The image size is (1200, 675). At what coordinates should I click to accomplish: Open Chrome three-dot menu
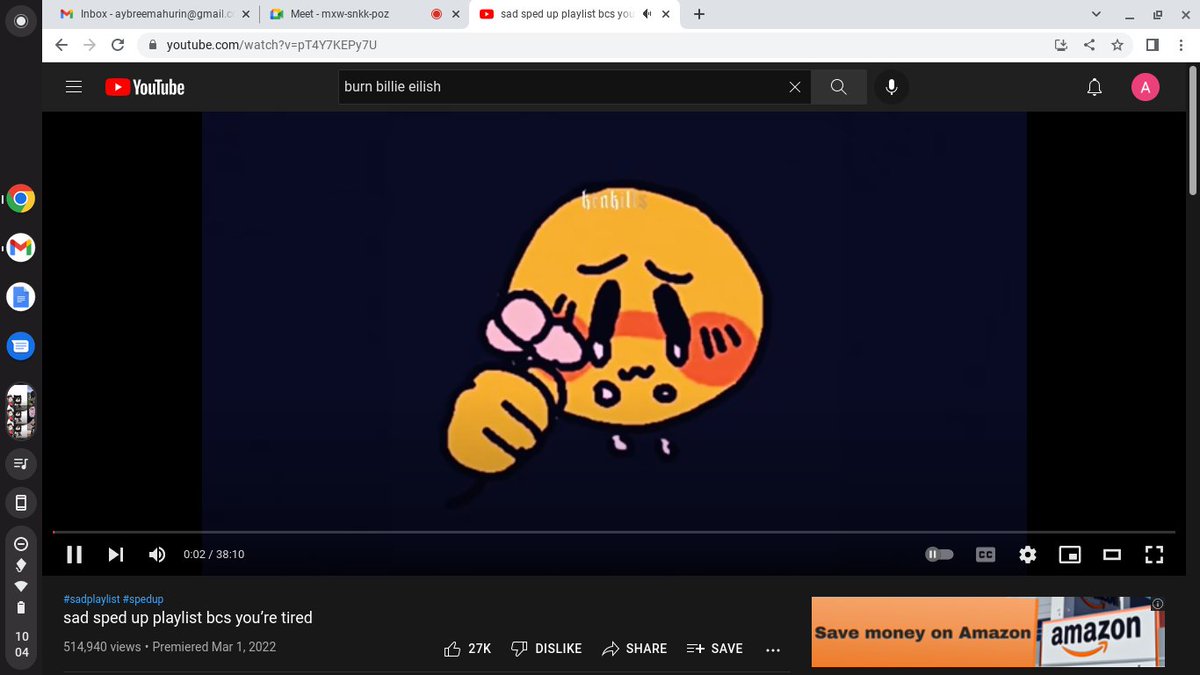pyautogui.click(x=1181, y=45)
